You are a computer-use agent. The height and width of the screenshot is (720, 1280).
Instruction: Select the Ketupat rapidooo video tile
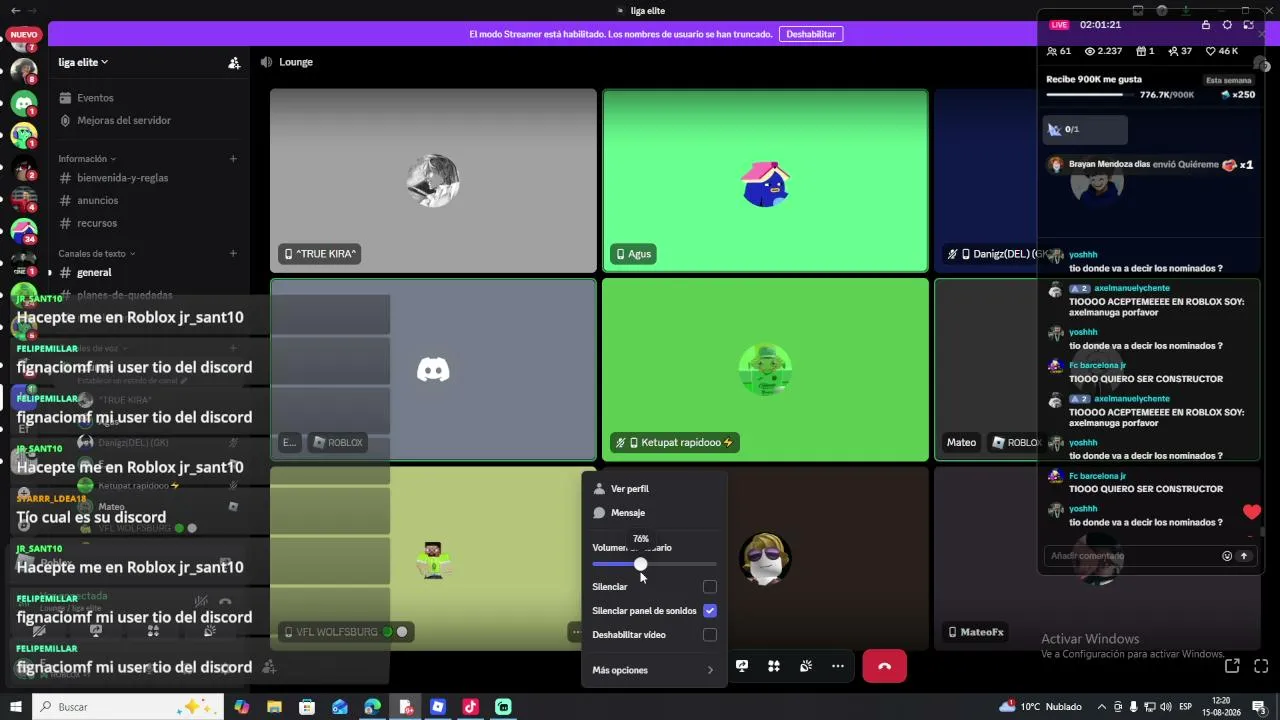(765, 370)
